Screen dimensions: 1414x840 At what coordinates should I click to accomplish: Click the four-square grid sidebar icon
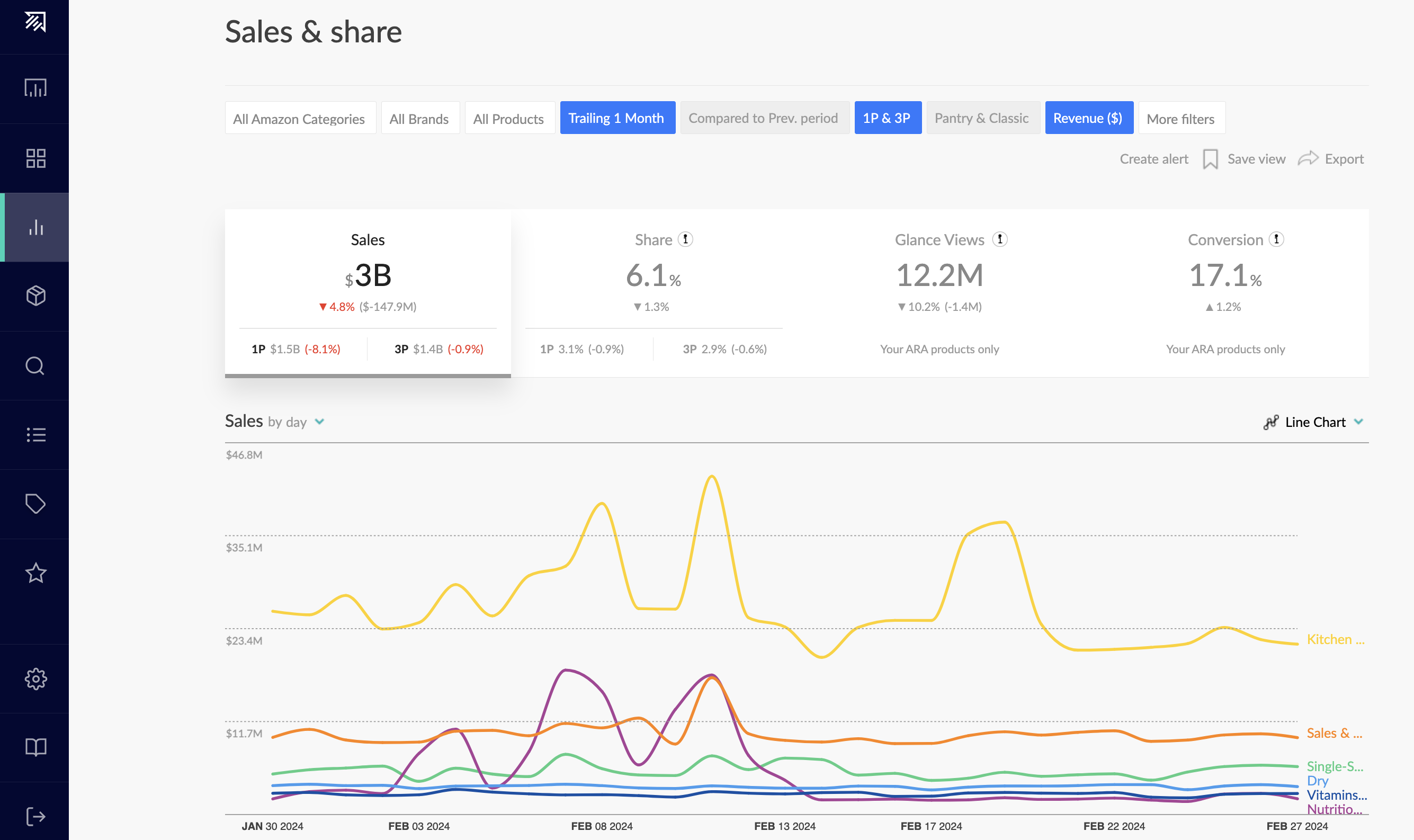pyautogui.click(x=35, y=158)
